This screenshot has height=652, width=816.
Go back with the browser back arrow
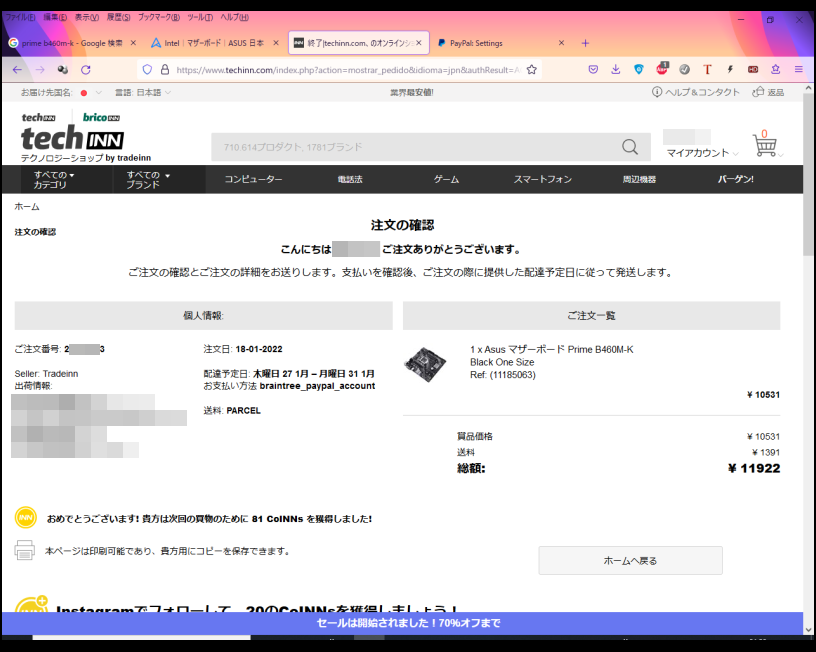(17, 70)
